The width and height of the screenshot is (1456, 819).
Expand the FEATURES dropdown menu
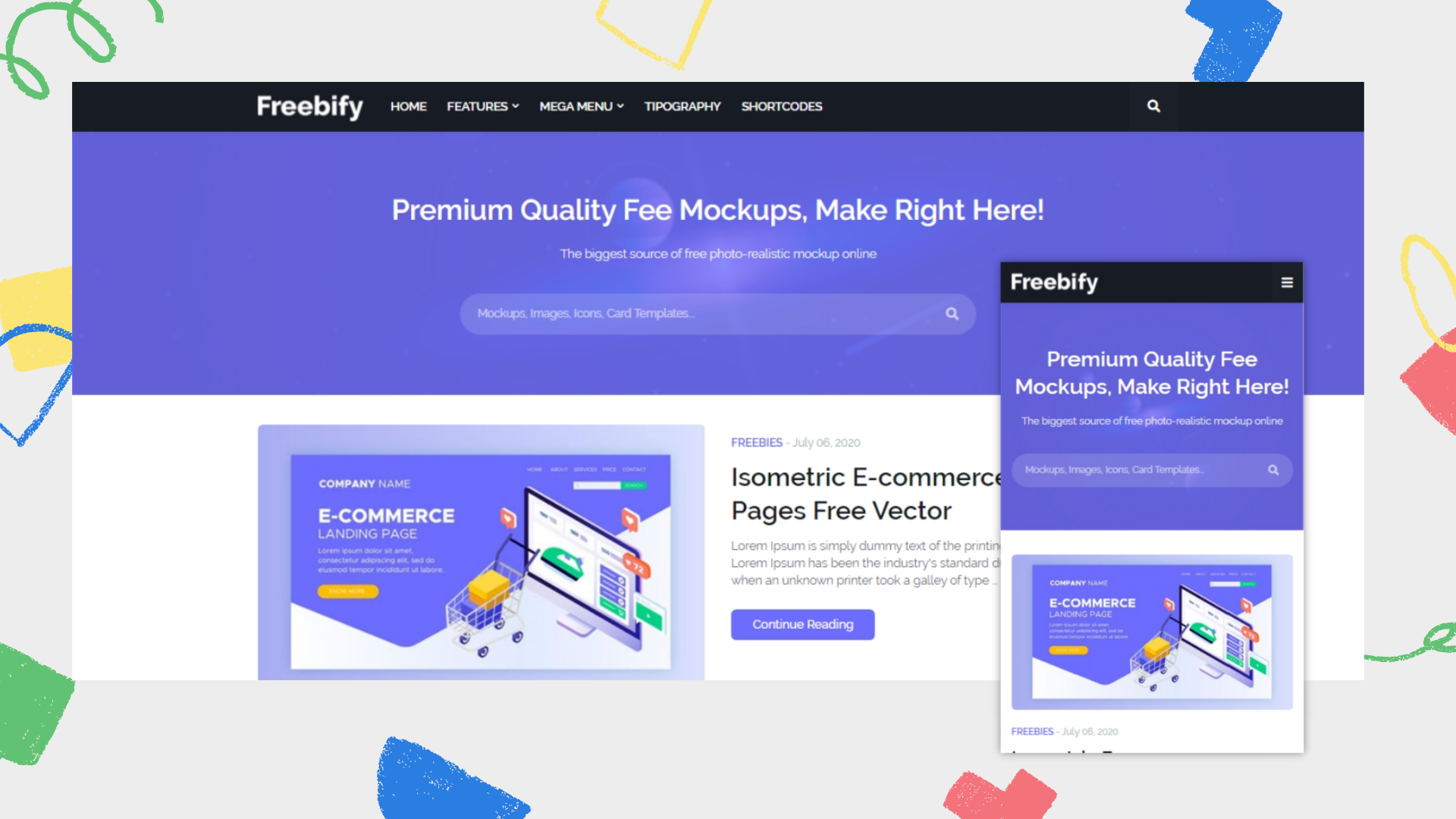click(x=481, y=106)
